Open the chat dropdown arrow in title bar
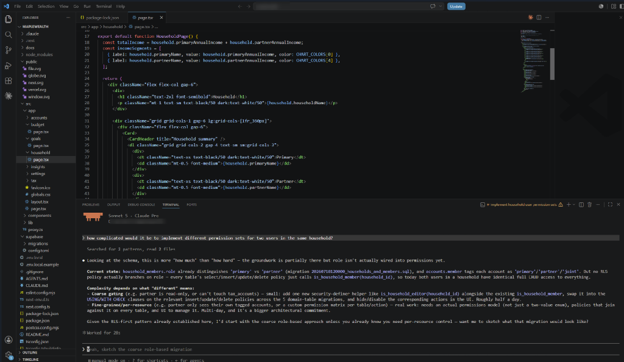 pos(440,6)
